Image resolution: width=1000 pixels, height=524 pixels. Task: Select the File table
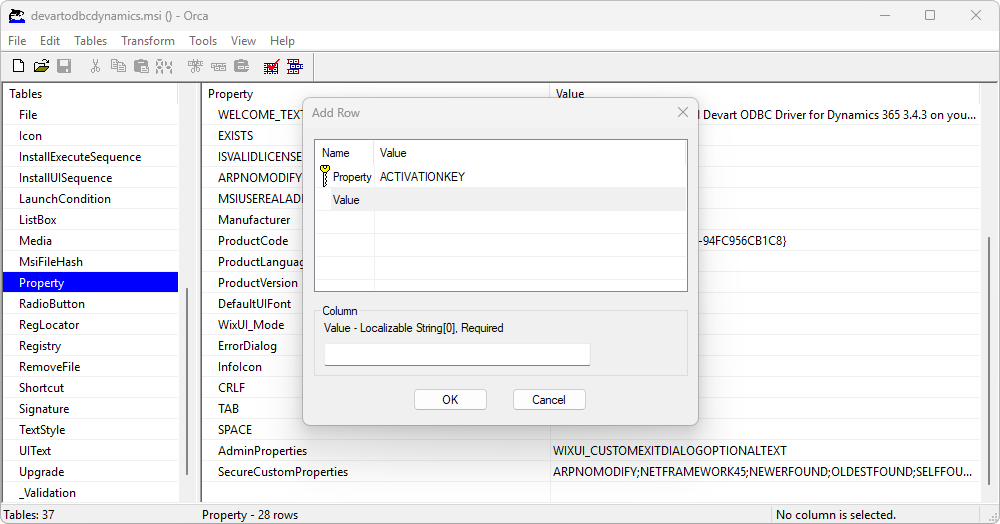coord(91,115)
